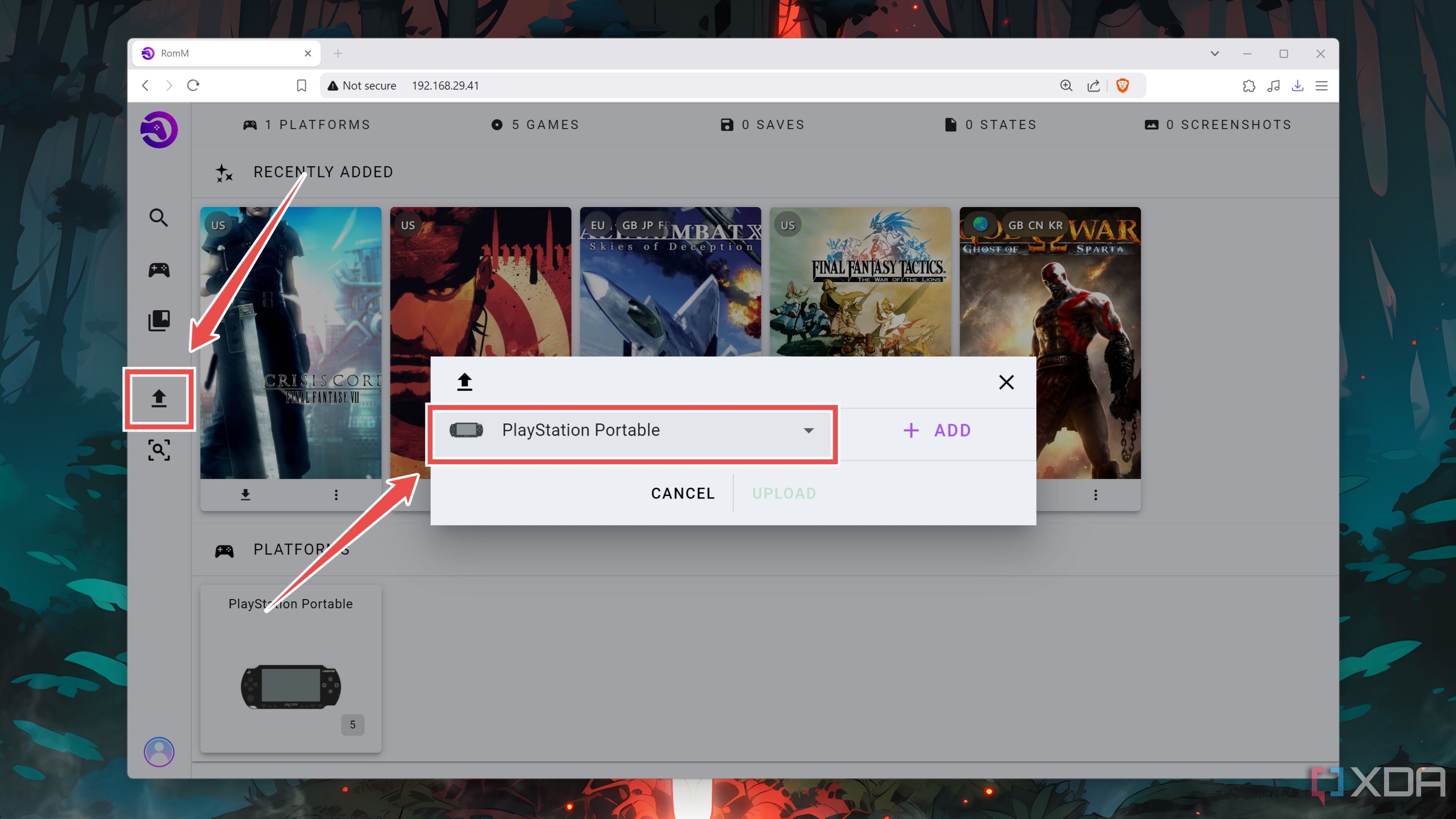Image resolution: width=1456 pixels, height=819 pixels.
Task: Open the collections icon in the sidebar
Action: pos(159,320)
